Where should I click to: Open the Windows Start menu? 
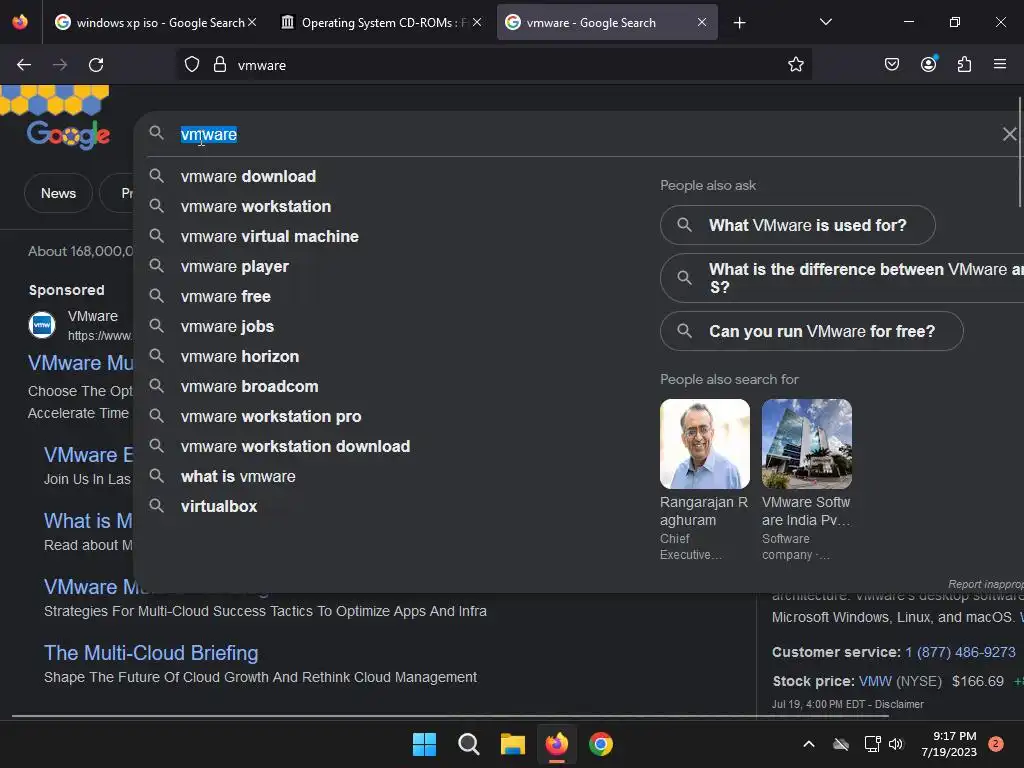[x=424, y=744]
